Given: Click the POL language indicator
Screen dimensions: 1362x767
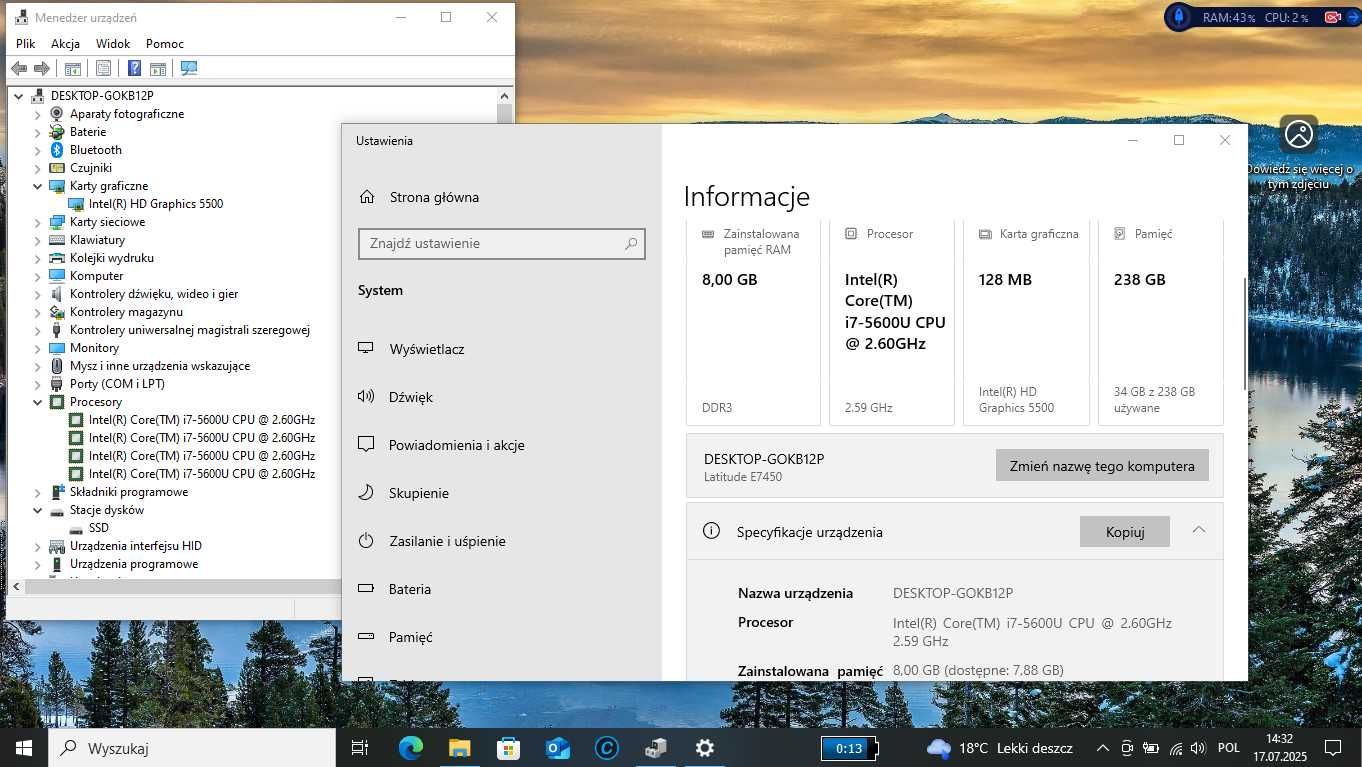Looking at the screenshot, I should (x=1229, y=748).
